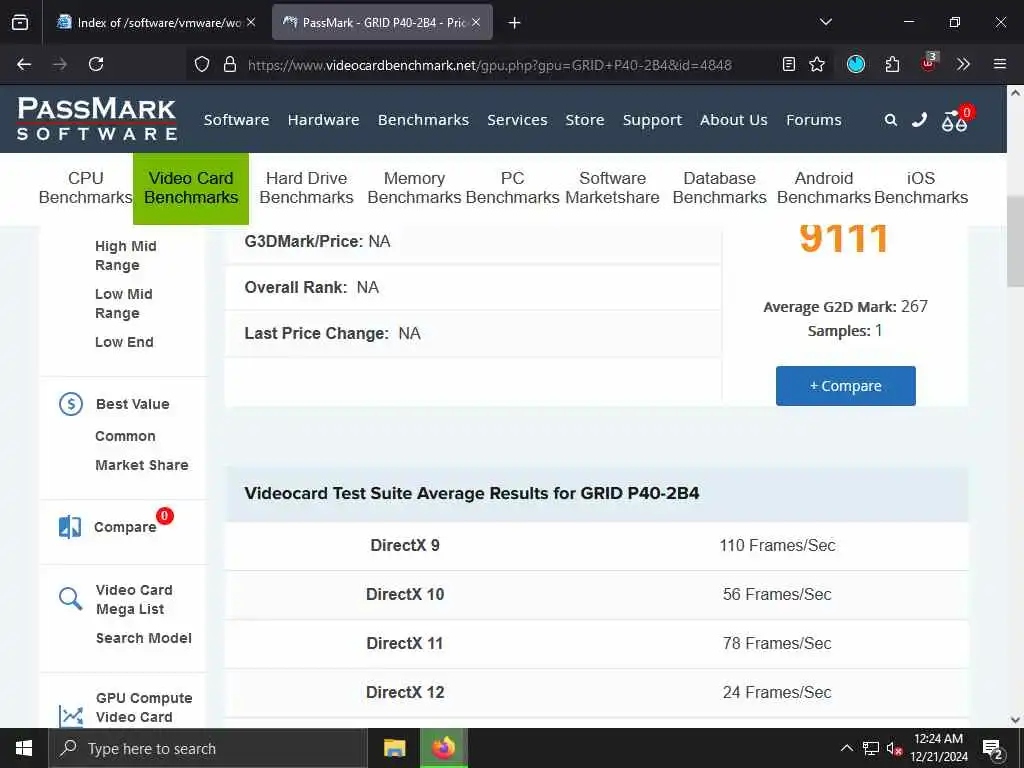
Task: Open the Software menu
Action: pos(236,120)
